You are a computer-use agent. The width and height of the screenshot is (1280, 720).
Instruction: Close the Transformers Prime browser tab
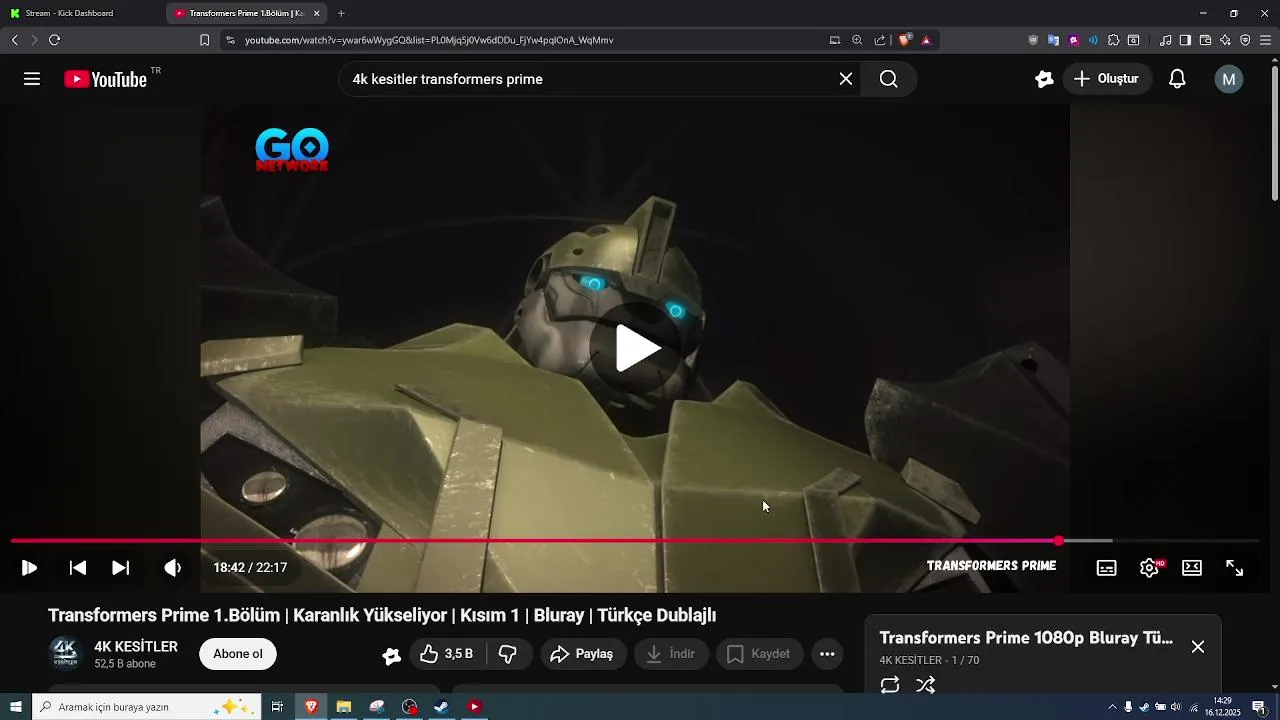pos(317,13)
